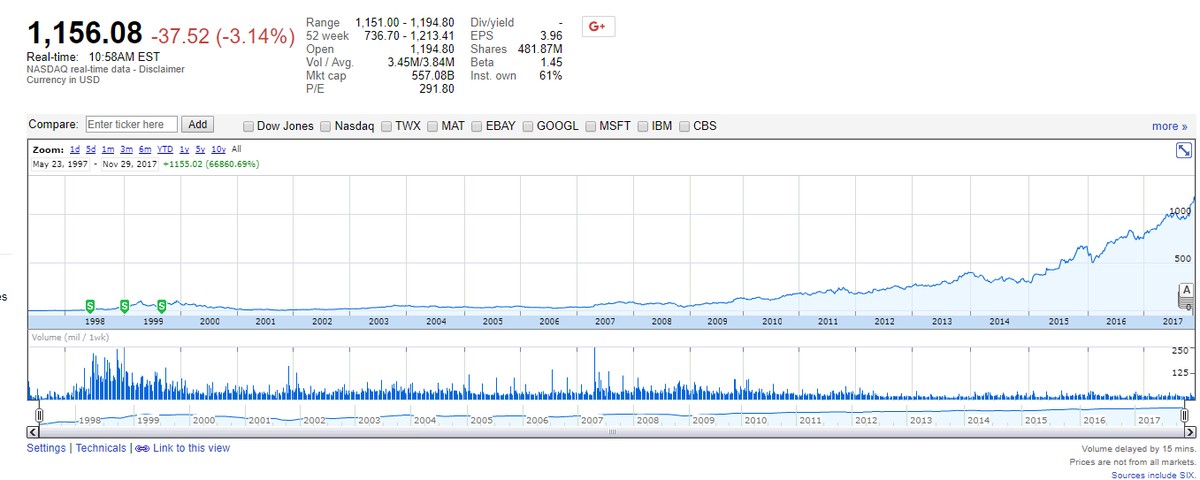
Task: Click 'Volume delayed by 15 mins.' note
Action: pos(1139,448)
